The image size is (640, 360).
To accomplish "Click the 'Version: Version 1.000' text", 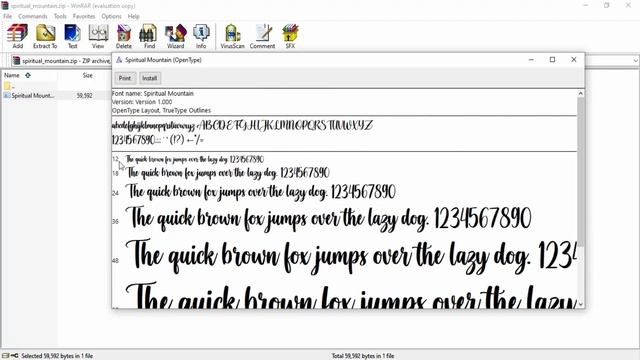I will tap(142, 102).
